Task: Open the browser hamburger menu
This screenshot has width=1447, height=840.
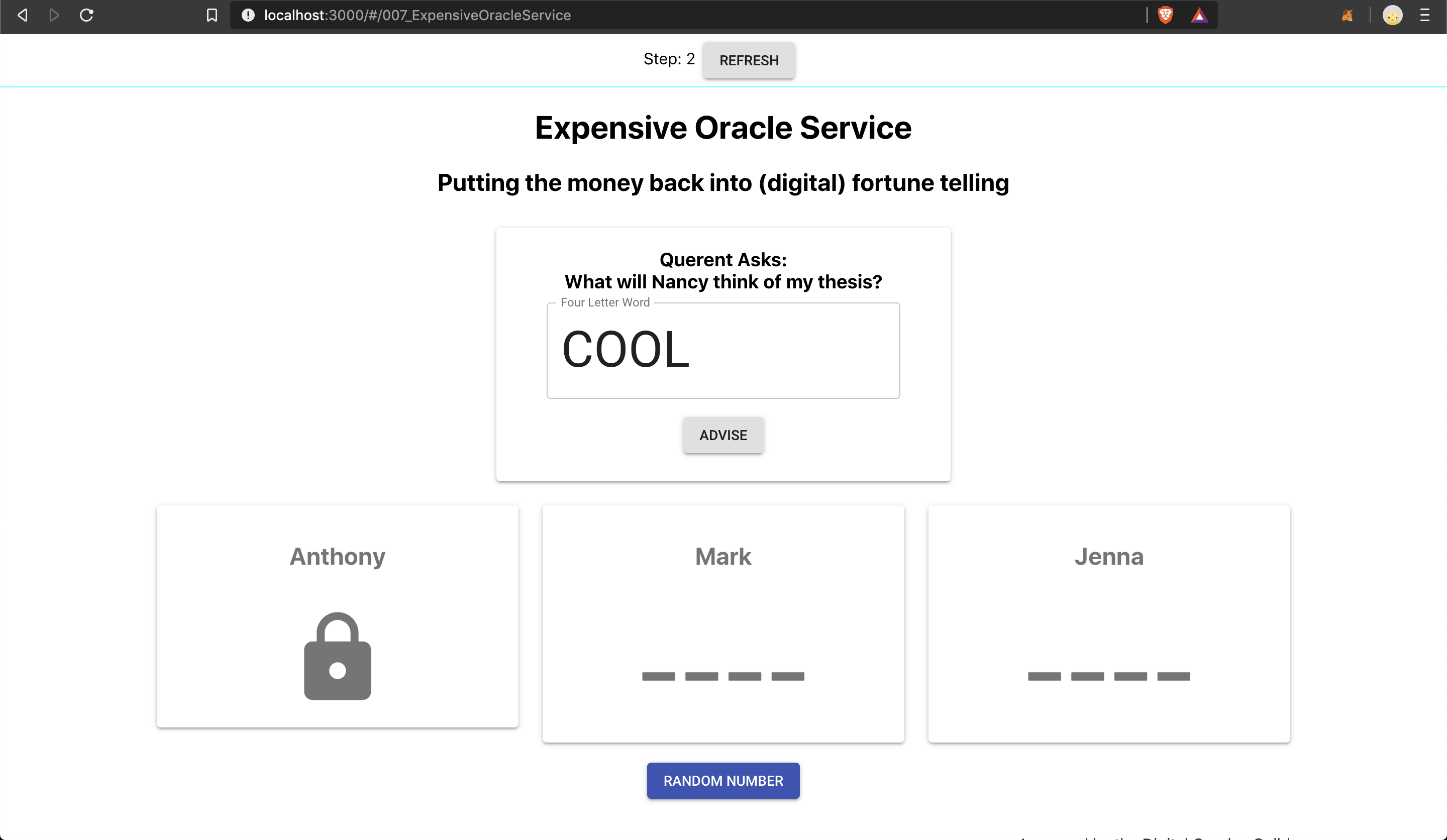Action: [1424, 15]
